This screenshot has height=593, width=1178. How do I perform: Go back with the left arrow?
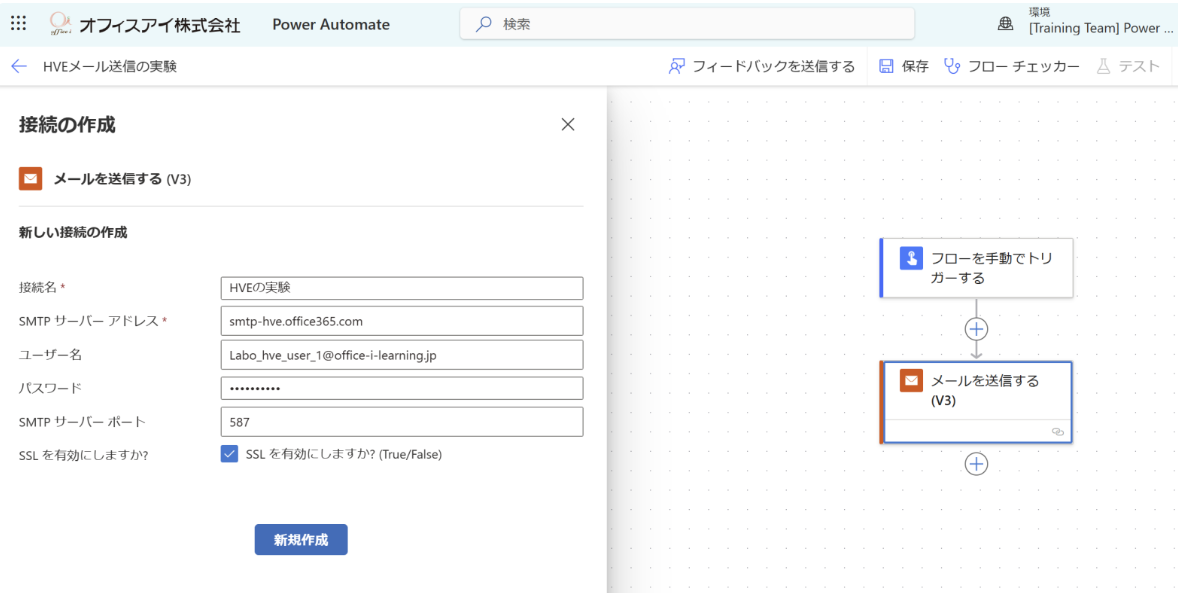20,66
